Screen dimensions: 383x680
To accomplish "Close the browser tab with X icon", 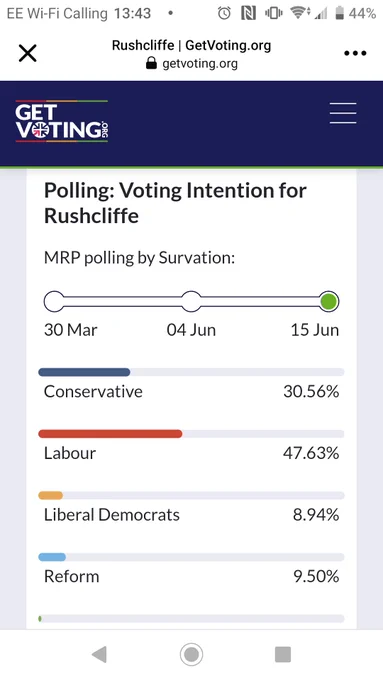I will pyautogui.click(x=27, y=54).
